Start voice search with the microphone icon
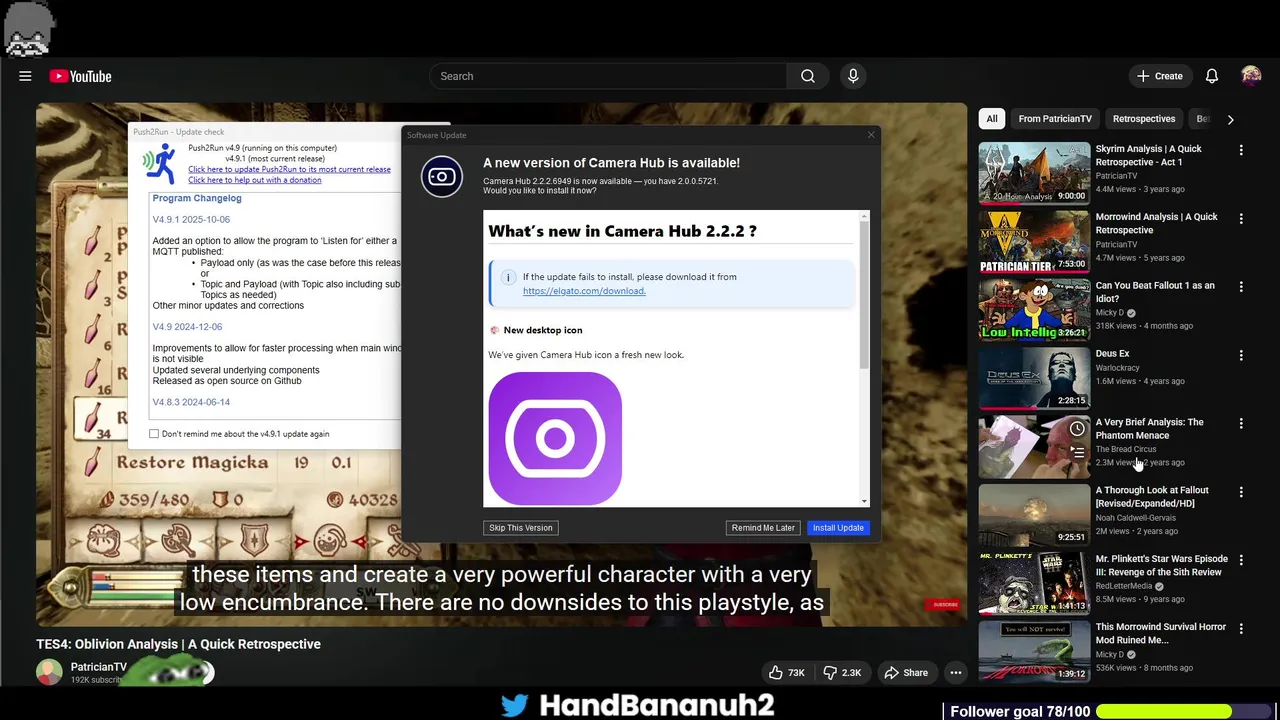 [x=853, y=76]
